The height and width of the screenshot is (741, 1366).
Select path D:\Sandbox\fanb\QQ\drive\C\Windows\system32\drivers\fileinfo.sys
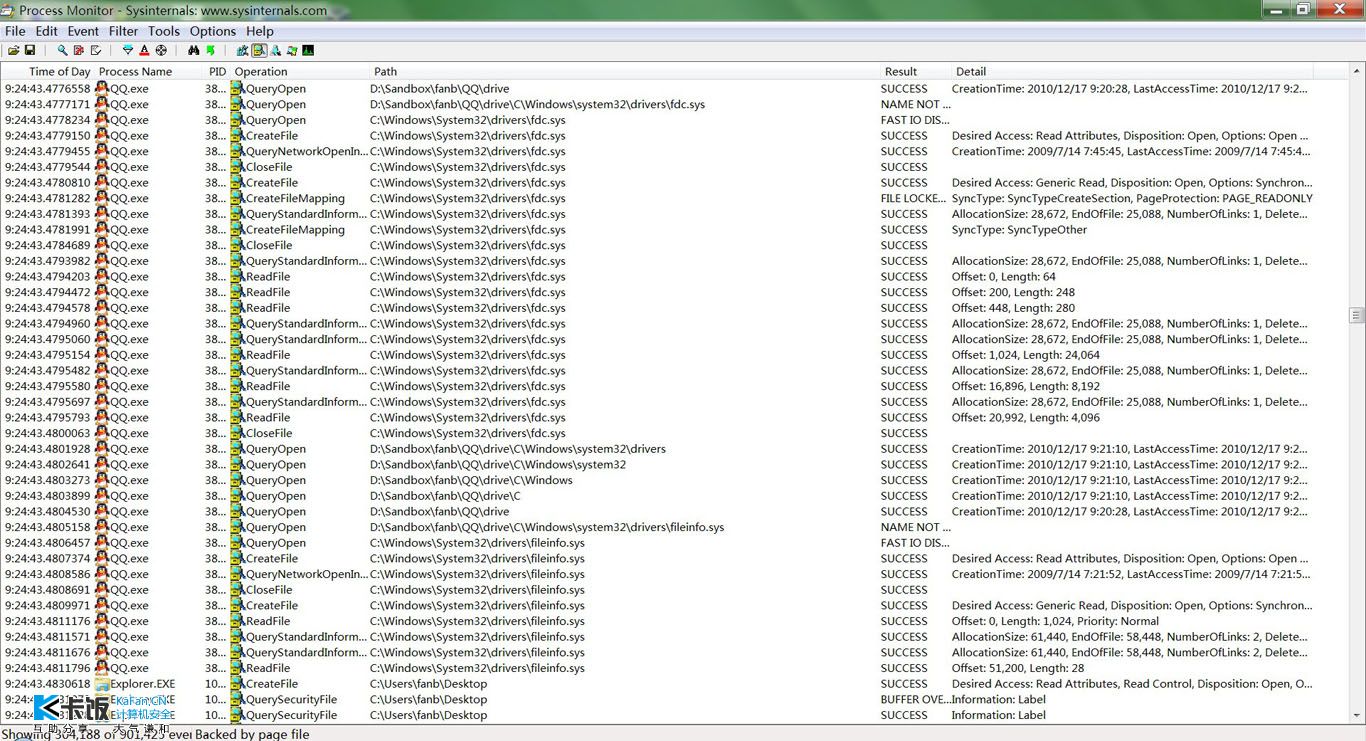click(547, 527)
